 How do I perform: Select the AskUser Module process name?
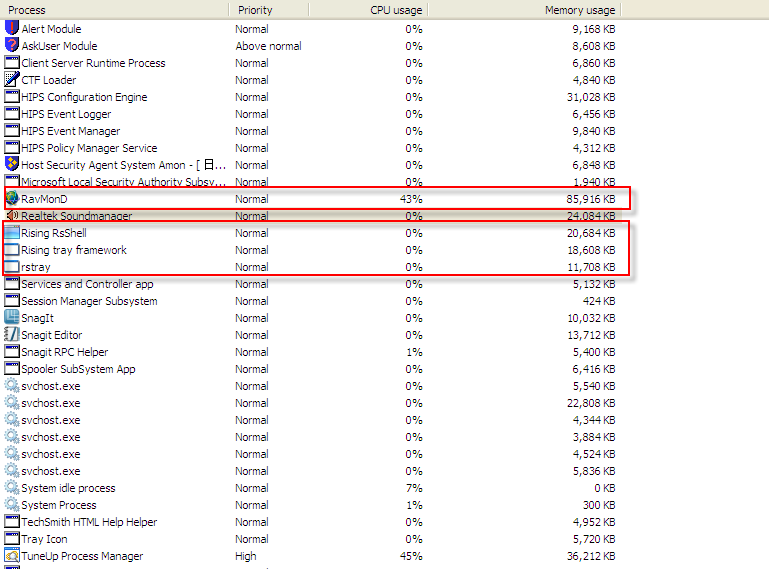59,46
